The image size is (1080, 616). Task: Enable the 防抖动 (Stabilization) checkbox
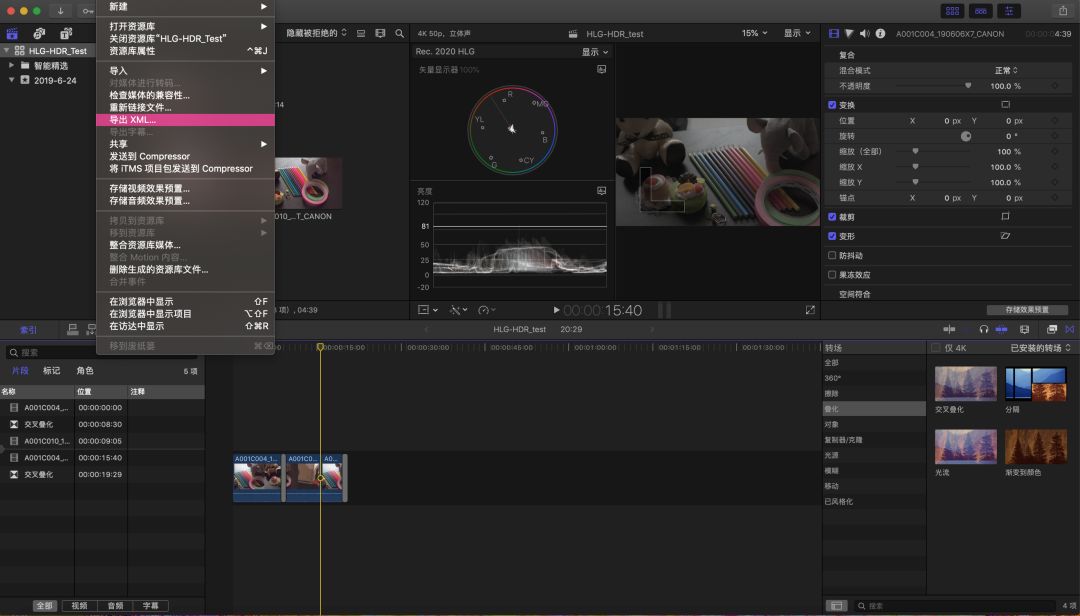coord(832,255)
